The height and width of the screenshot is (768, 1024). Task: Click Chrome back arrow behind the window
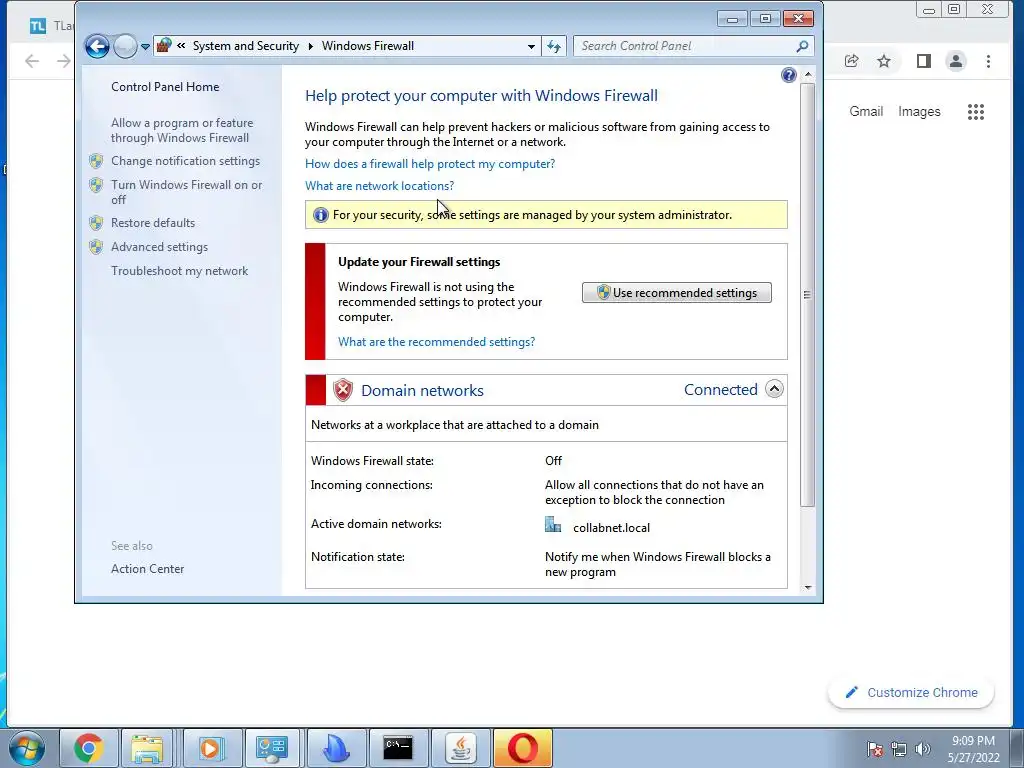(x=31, y=61)
